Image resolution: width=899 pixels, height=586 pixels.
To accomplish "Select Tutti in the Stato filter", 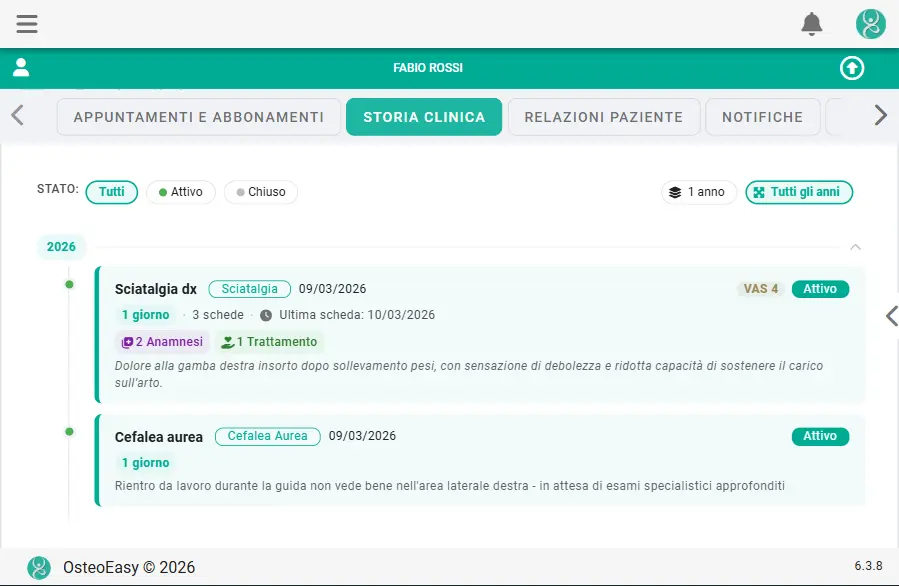I will pyautogui.click(x=111, y=192).
